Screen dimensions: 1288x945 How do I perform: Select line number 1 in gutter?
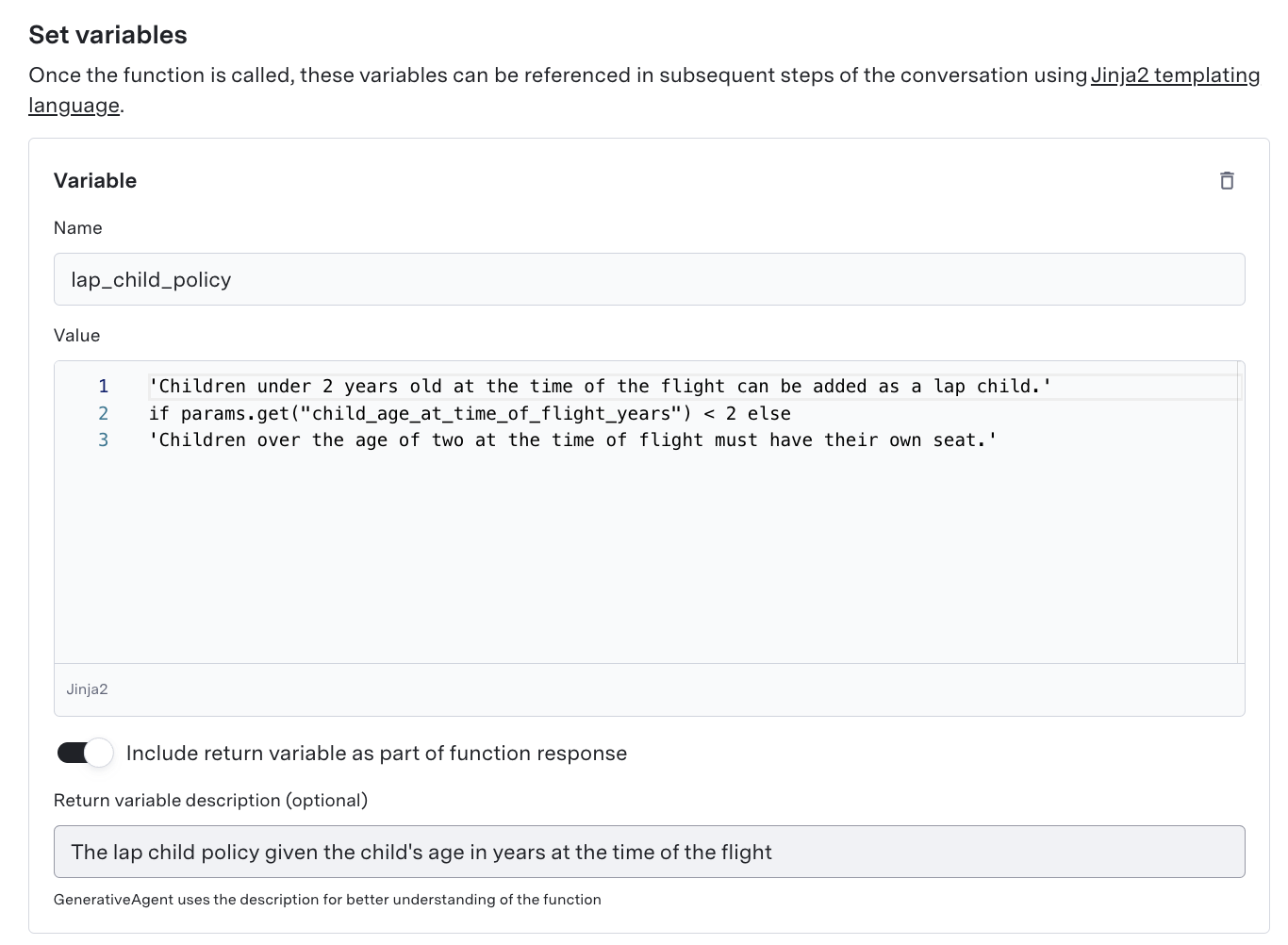(104, 386)
